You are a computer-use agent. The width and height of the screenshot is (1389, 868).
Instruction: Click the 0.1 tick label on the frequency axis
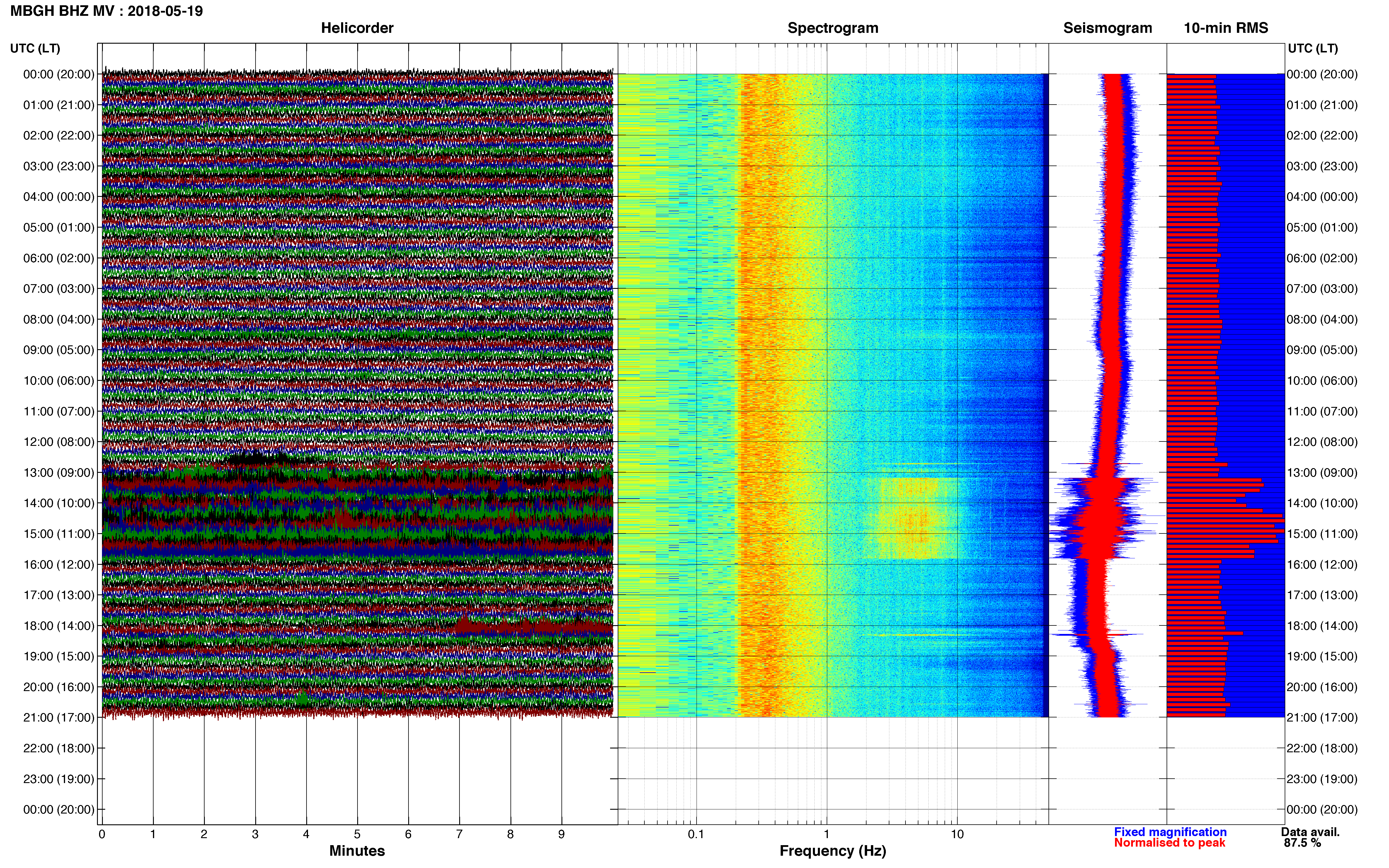(696, 834)
